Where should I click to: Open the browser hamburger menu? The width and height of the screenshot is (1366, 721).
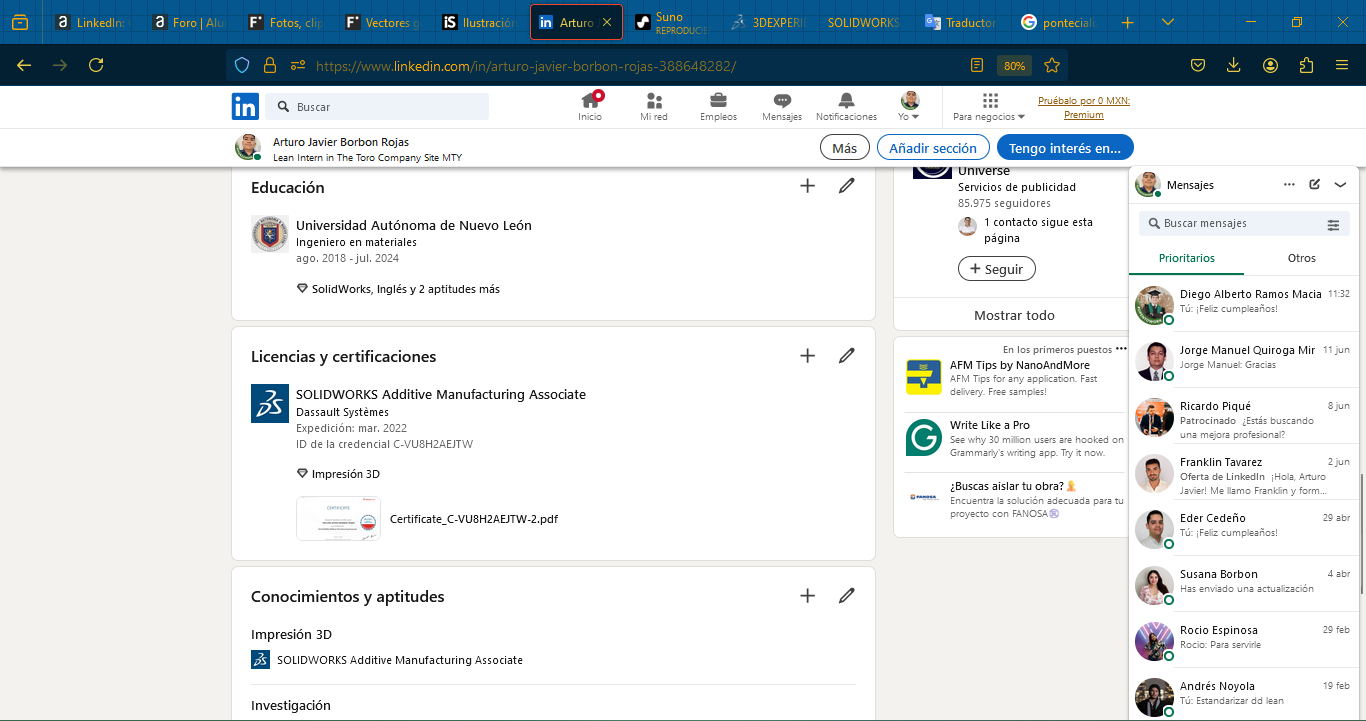(x=1342, y=65)
